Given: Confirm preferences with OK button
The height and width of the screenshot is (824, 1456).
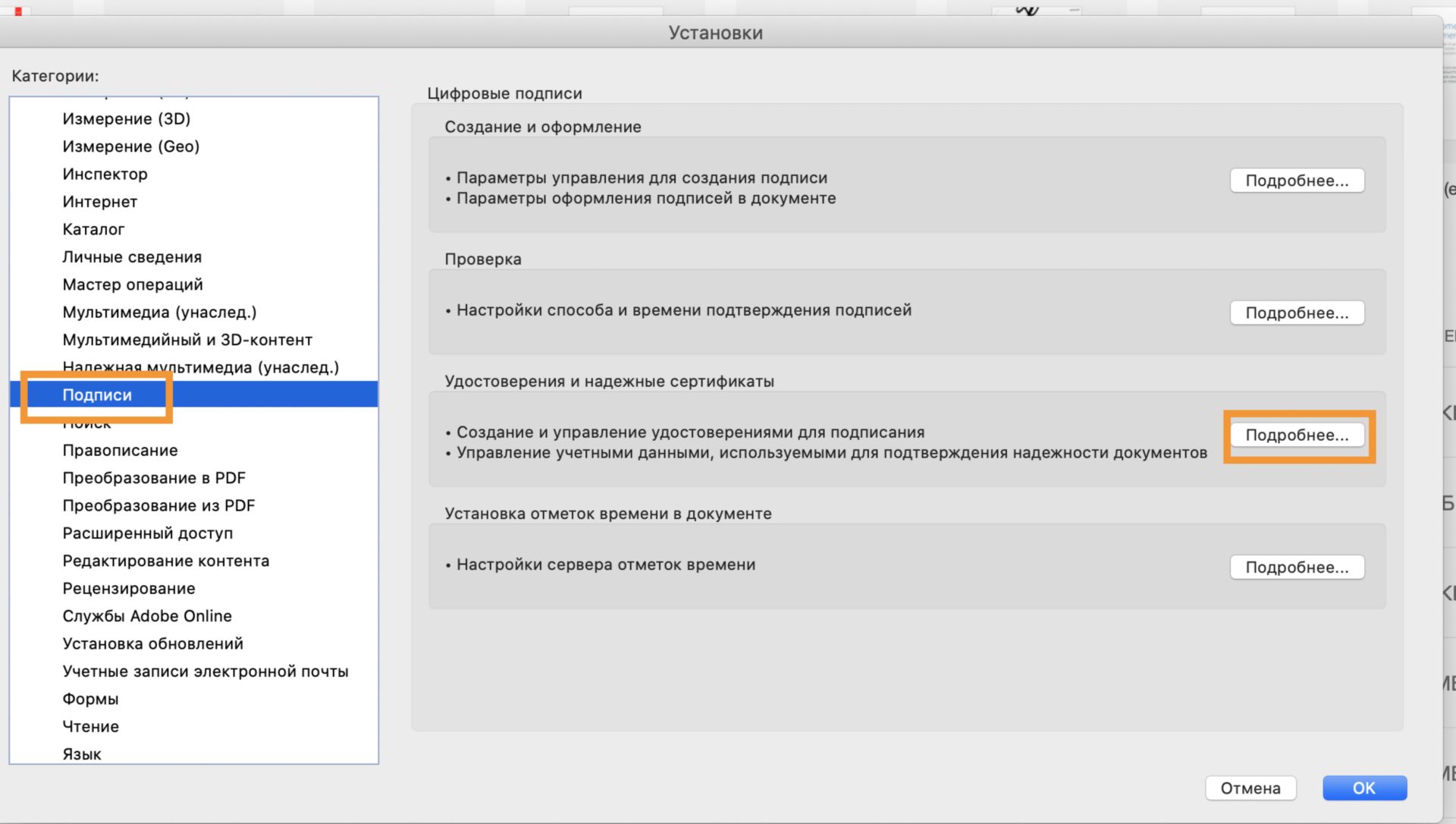Looking at the screenshot, I should [1363, 788].
